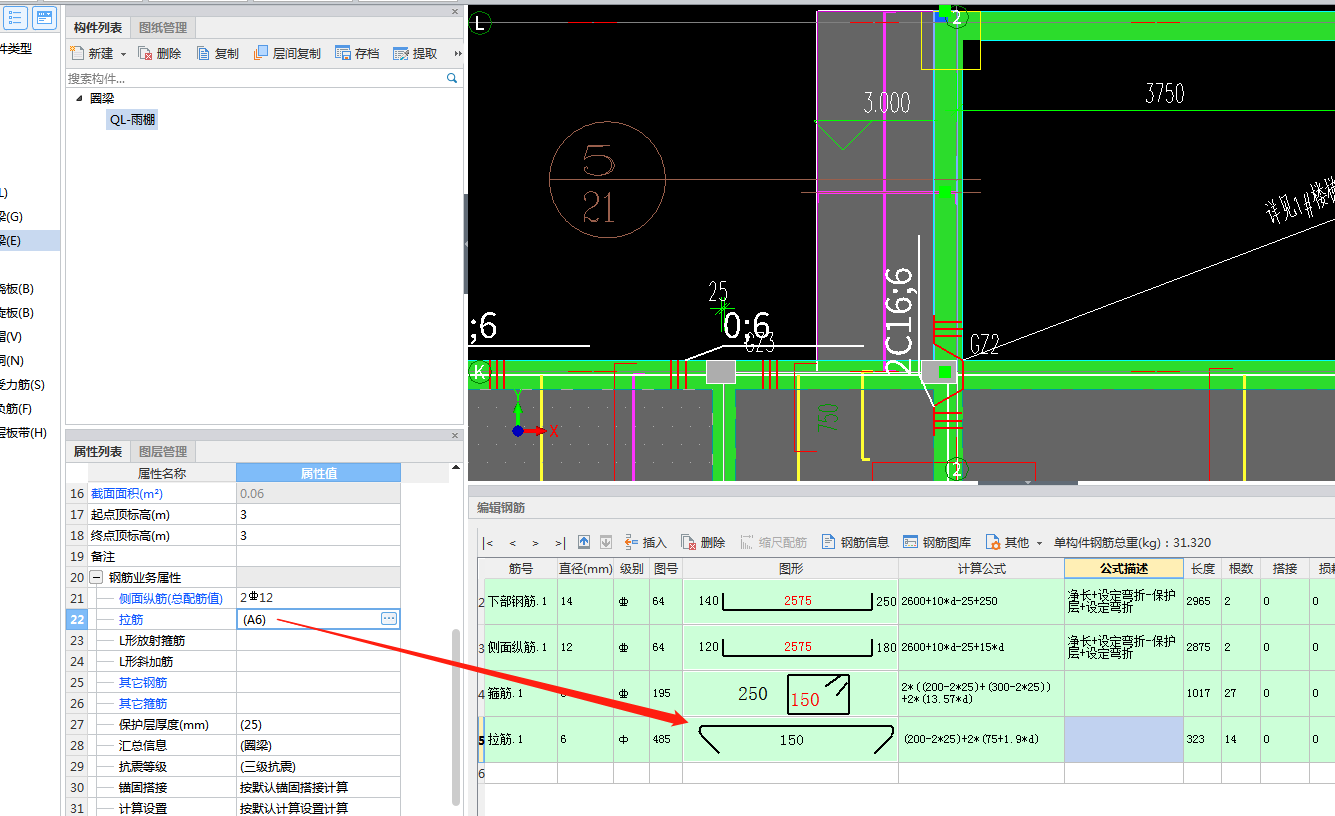Click the 箍筋.1 shape diagram cell
1335x816 pixels.
[x=790, y=693]
